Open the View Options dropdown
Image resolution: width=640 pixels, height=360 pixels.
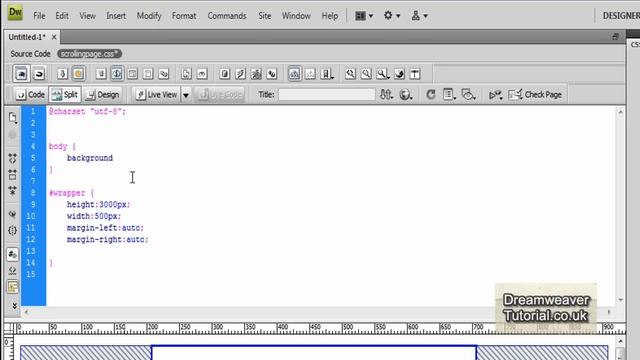click(x=449, y=95)
